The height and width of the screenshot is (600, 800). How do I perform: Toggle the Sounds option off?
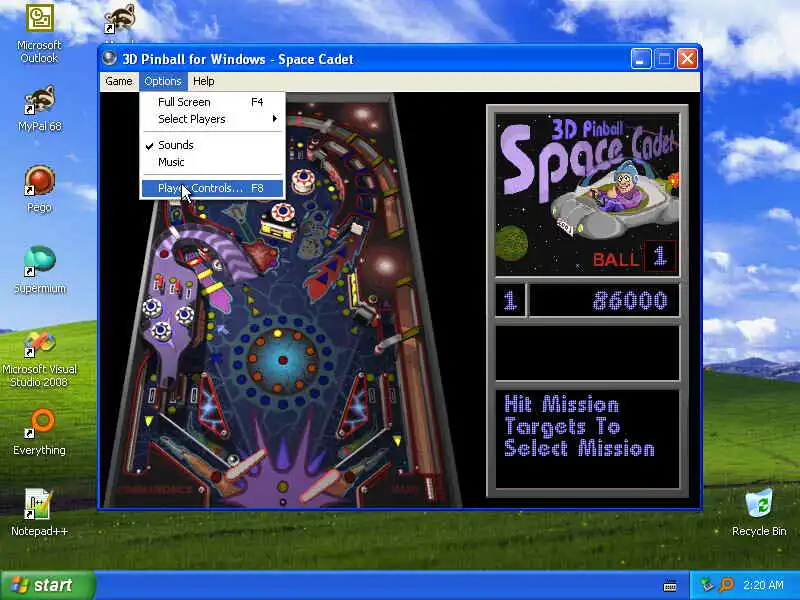(x=212, y=145)
